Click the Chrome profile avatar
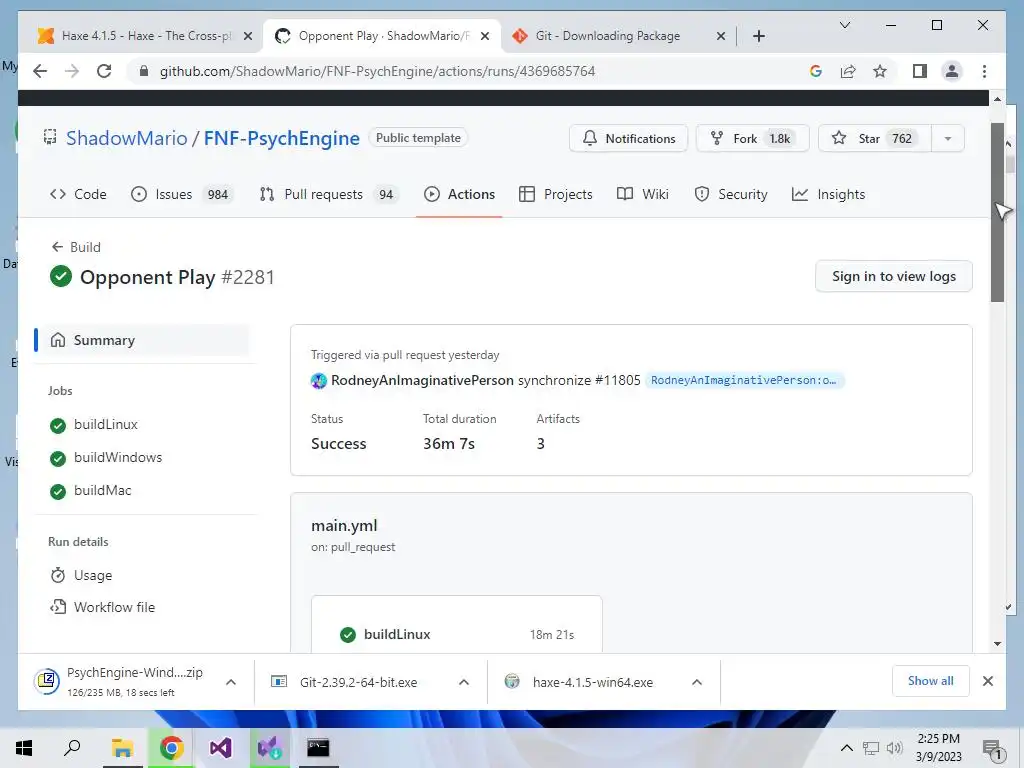Viewport: 1024px width, 768px height. coord(952,71)
